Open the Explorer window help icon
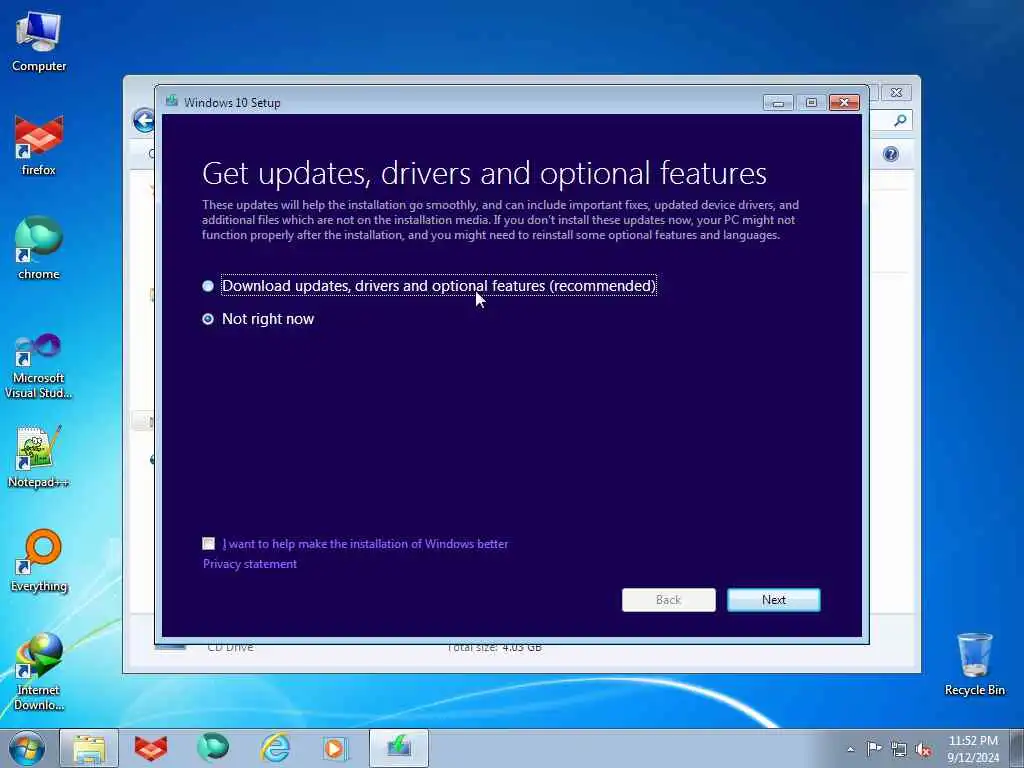This screenshot has width=1024, height=768. (891, 154)
